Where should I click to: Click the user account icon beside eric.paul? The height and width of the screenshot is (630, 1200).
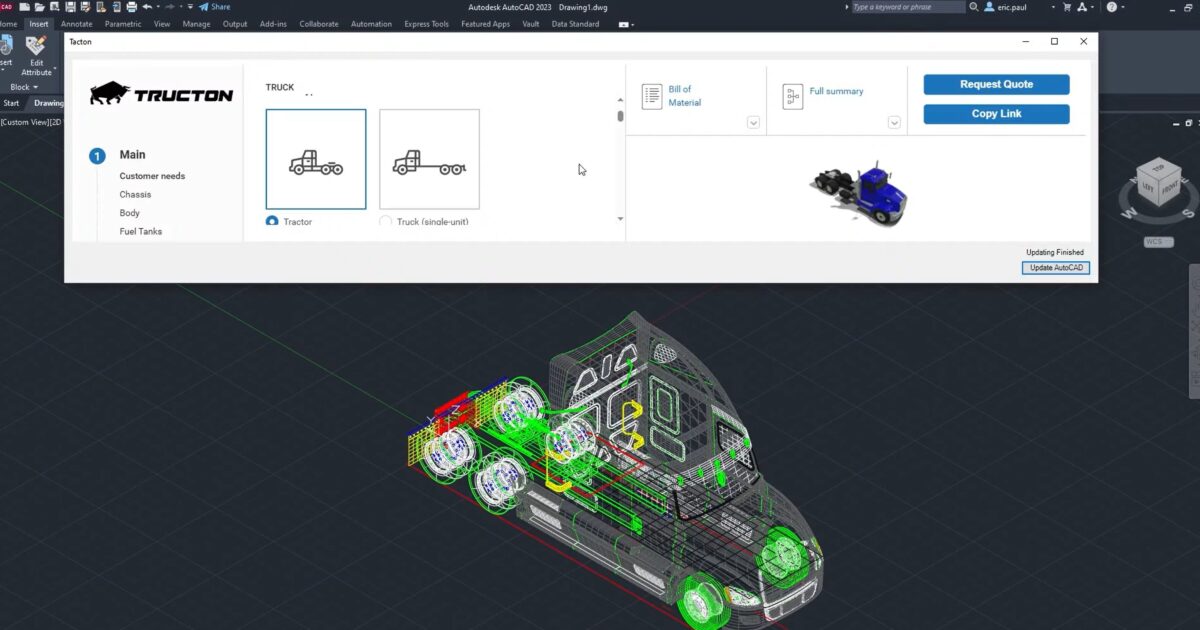tap(989, 7)
